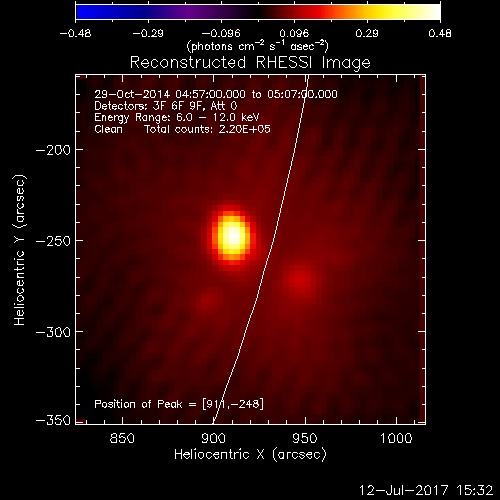Click the 12-Jul-2017 15:32 timestamp
Image resolution: width=500 pixels, height=500 pixels.
pos(426,490)
